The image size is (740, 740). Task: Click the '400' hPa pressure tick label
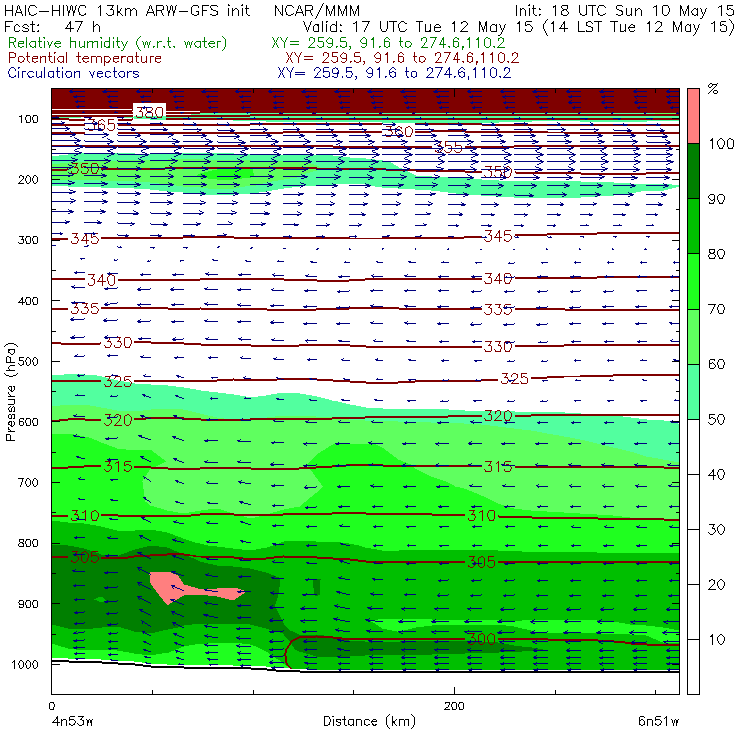click(x=28, y=301)
